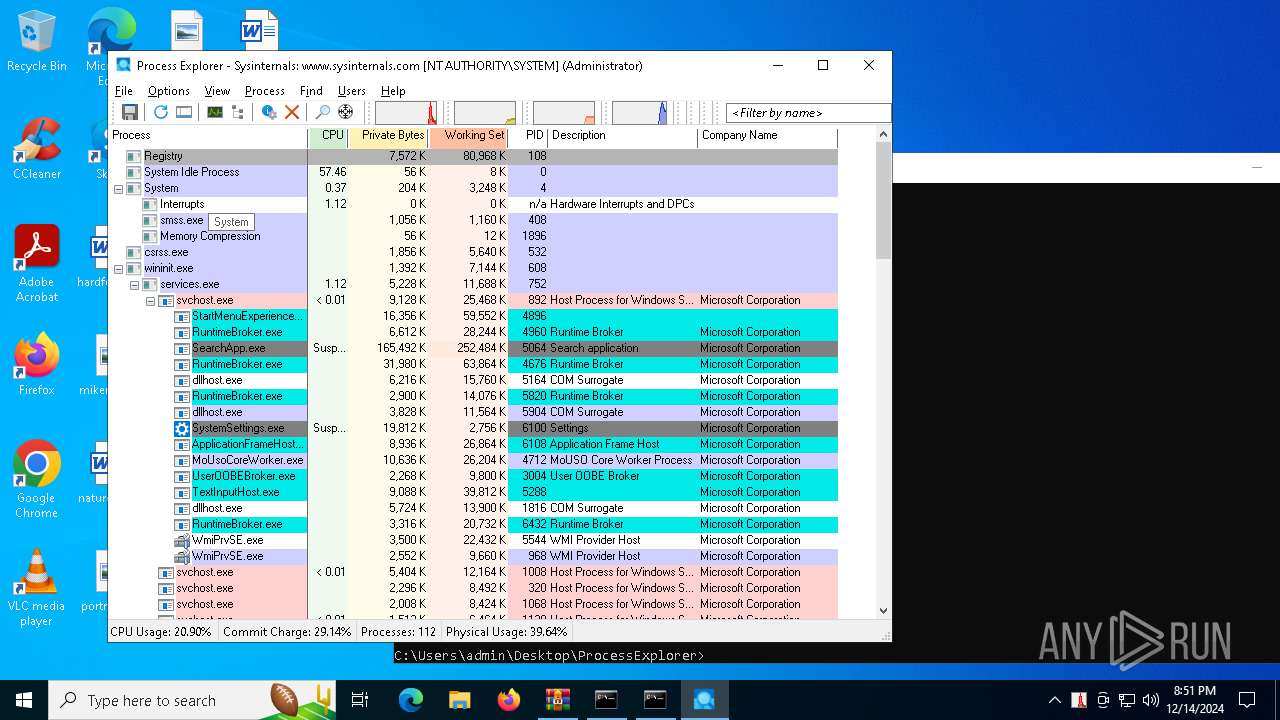Viewport: 1280px width, 720px height.
Task: Sort by the Working Set column header
Action: pyautogui.click(x=468, y=136)
